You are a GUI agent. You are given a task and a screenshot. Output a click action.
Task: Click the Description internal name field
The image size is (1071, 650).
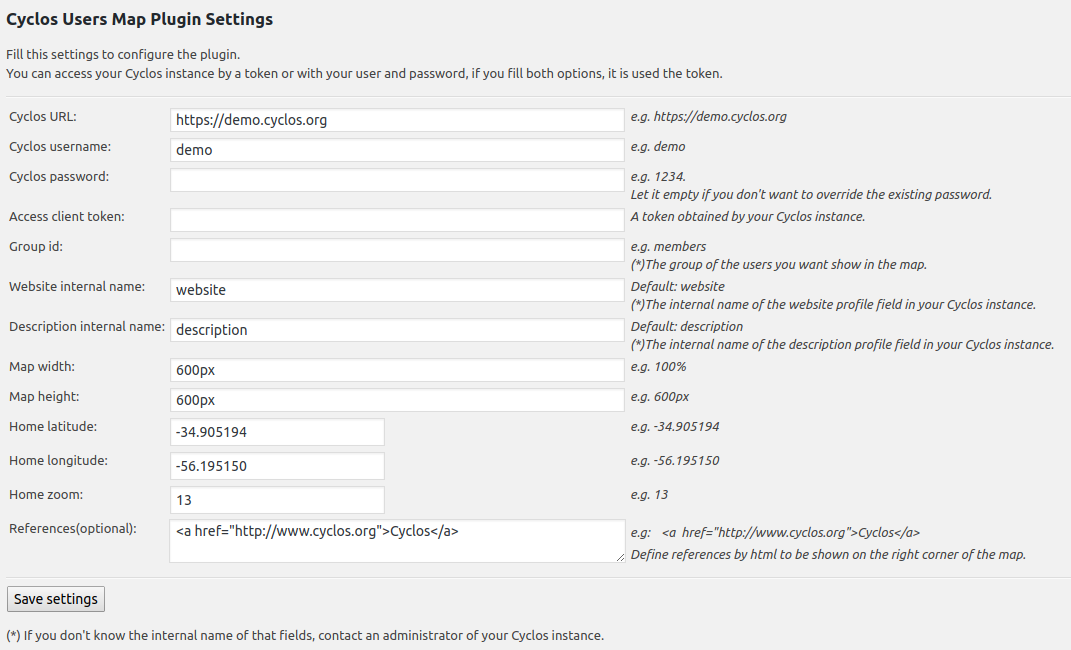397,330
